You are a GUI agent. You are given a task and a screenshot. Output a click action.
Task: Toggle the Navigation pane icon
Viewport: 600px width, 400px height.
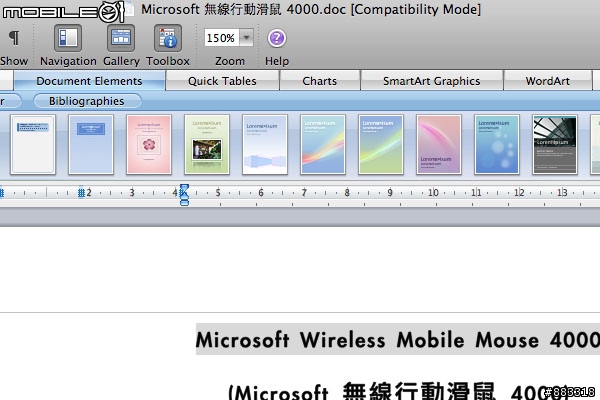[x=68, y=38]
